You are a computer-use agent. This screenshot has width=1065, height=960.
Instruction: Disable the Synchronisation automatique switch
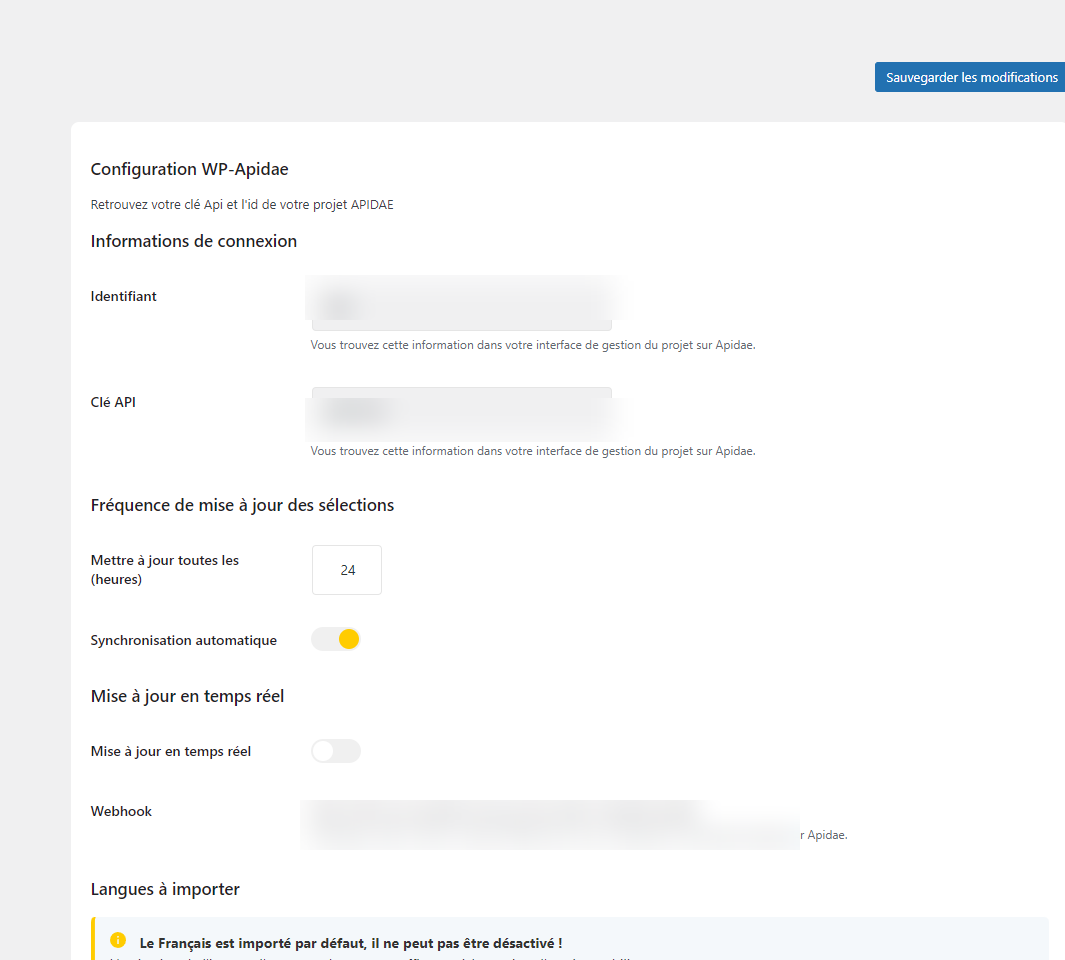(x=336, y=639)
